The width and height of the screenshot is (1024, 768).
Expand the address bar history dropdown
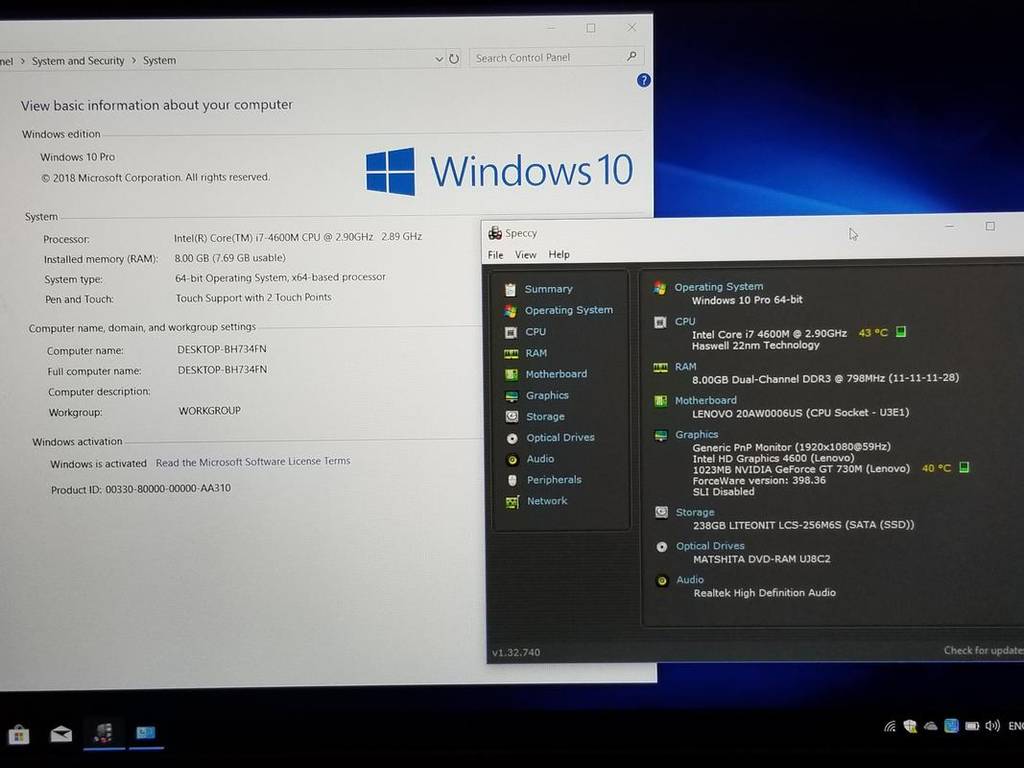pos(439,59)
